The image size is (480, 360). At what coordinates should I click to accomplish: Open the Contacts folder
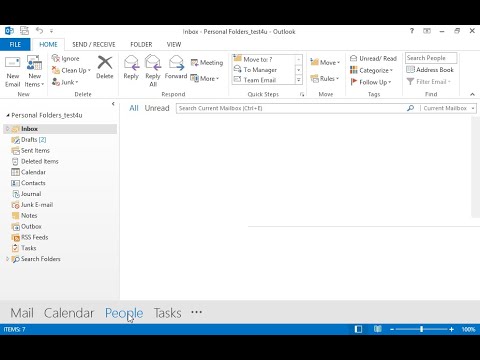(28, 183)
